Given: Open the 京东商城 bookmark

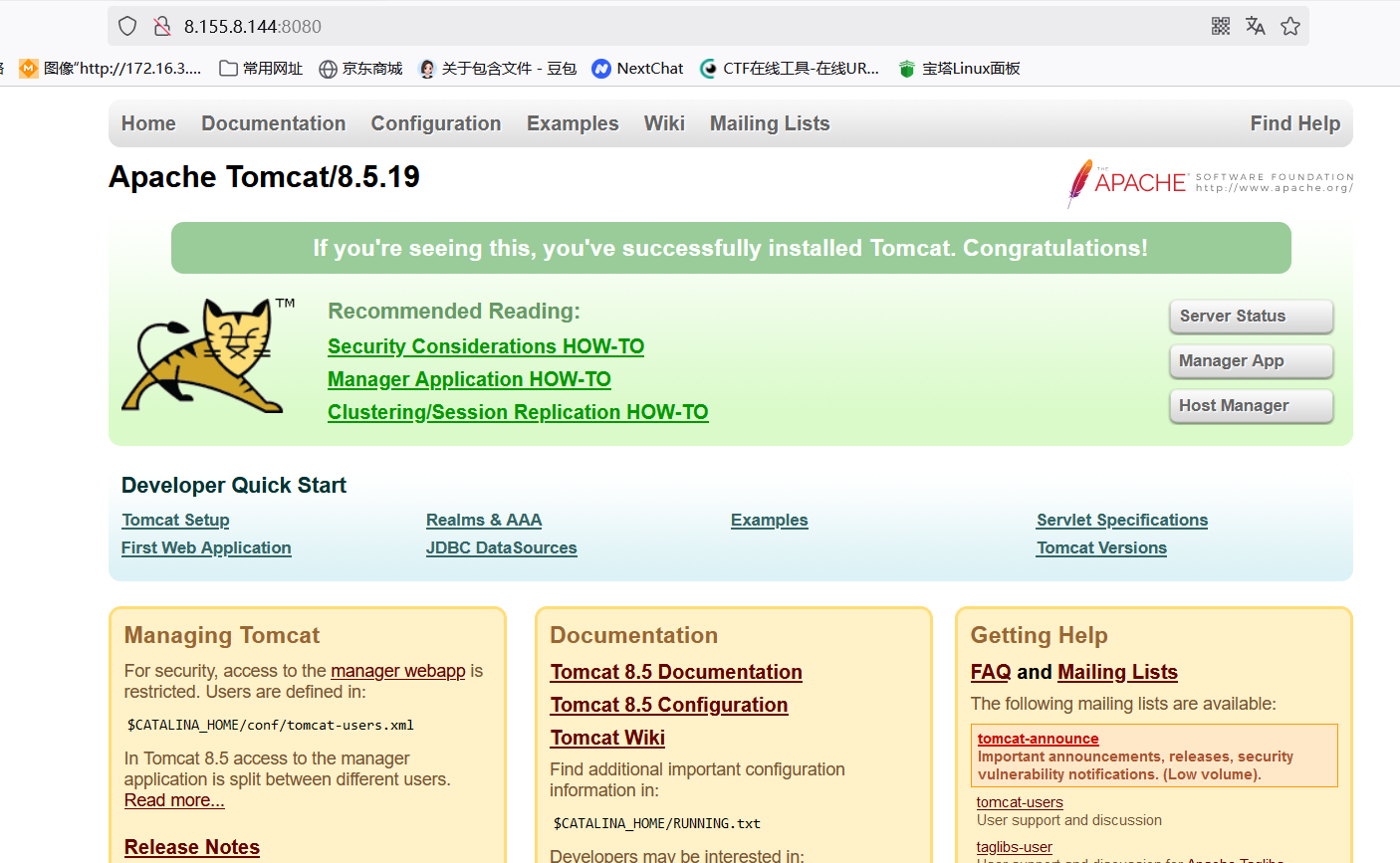Looking at the screenshot, I should (360, 68).
